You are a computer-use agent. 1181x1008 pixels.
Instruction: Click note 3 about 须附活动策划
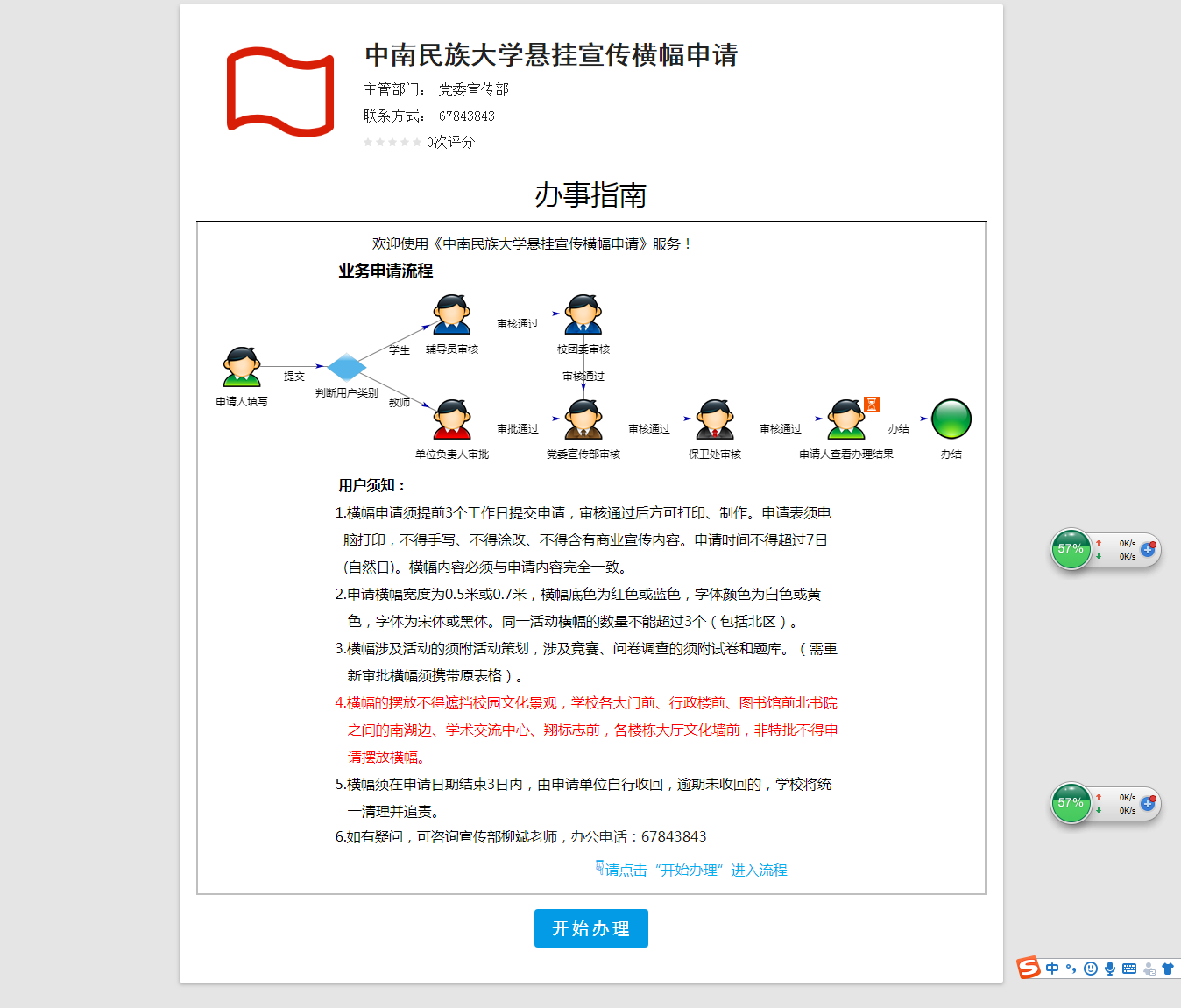[586, 662]
